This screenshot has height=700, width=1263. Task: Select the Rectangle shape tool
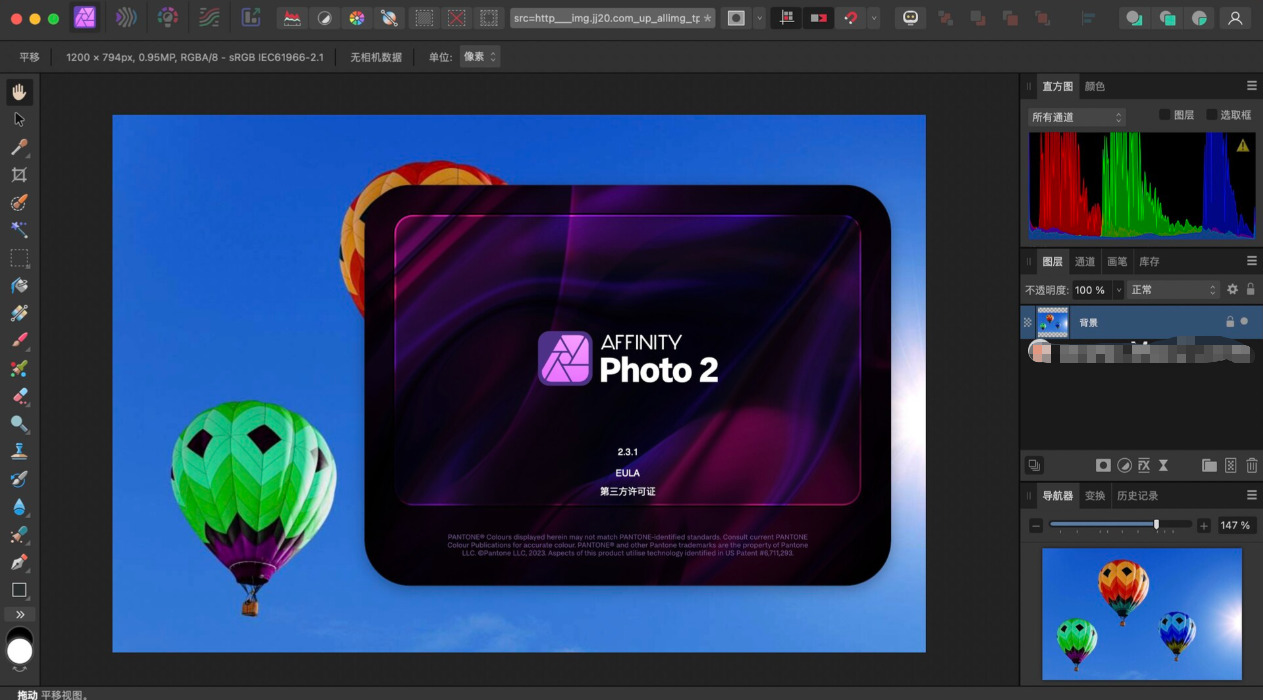pyautogui.click(x=19, y=590)
